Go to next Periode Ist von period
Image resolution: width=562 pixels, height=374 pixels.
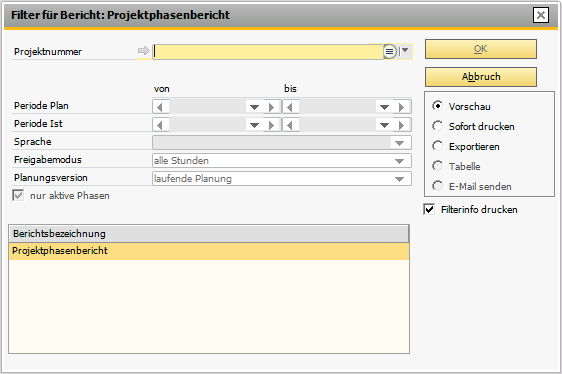coord(272,125)
